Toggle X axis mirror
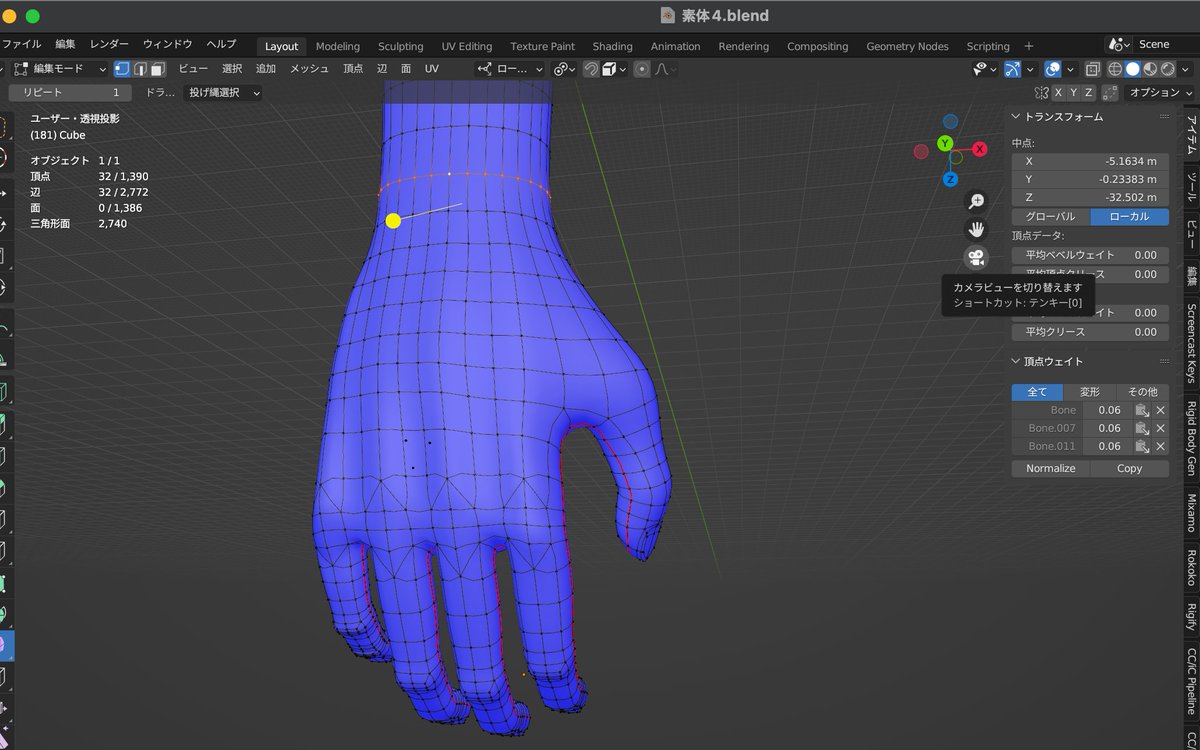1200x750 pixels. pos(1058,92)
